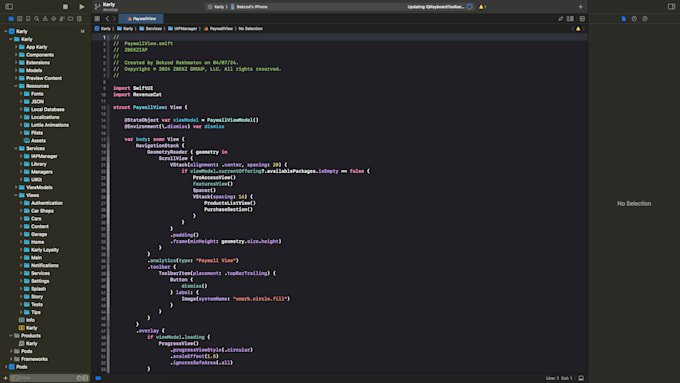Image resolution: width=680 pixels, height=383 pixels.
Task: Collapse the Resources folder
Action: pos(16,86)
